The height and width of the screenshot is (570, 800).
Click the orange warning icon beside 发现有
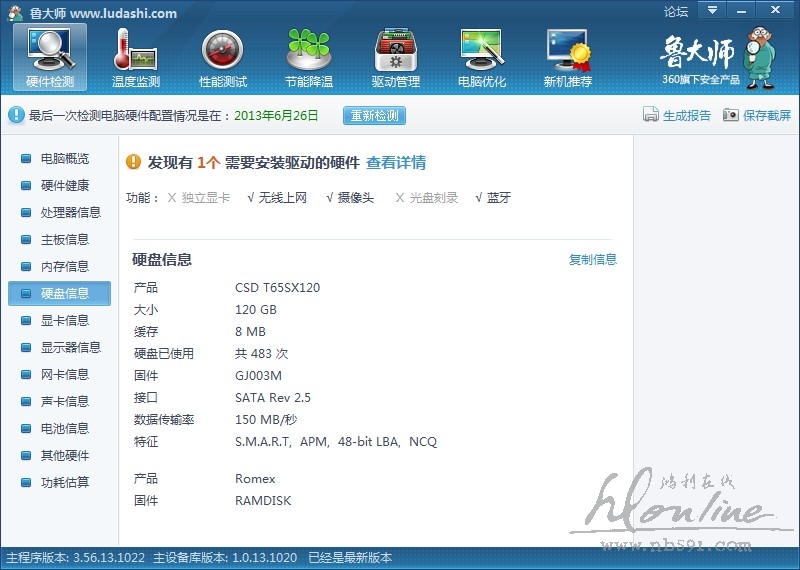point(133,162)
